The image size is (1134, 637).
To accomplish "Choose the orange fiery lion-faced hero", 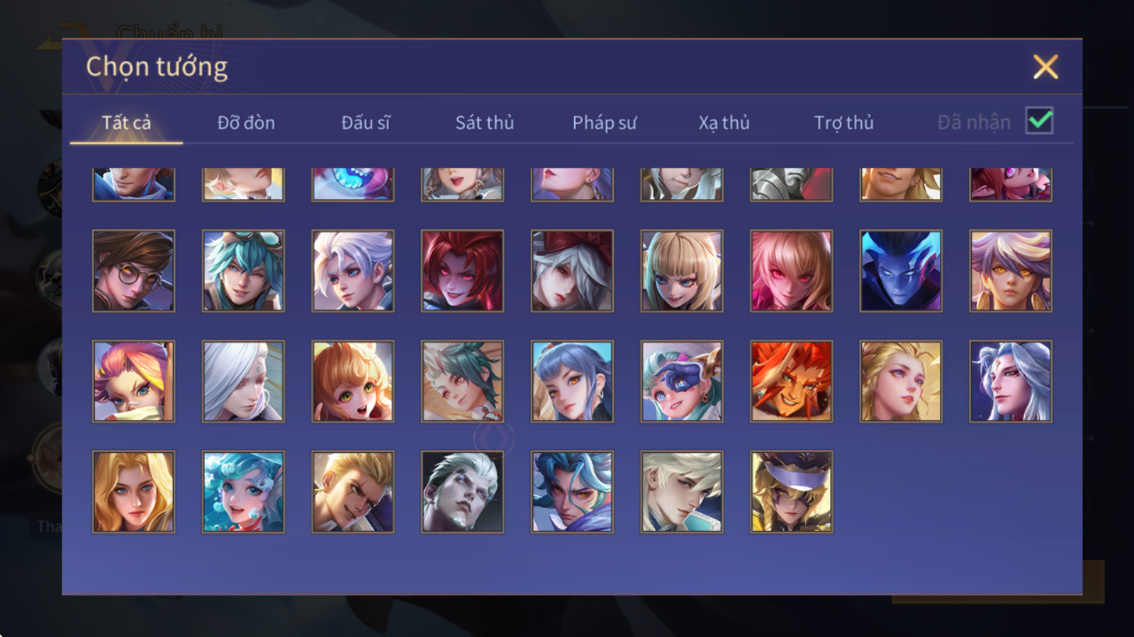I will pos(791,381).
